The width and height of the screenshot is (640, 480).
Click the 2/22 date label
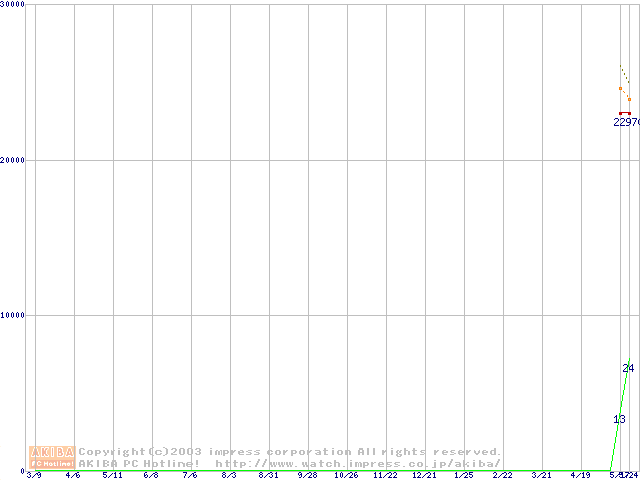click(x=502, y=475)
